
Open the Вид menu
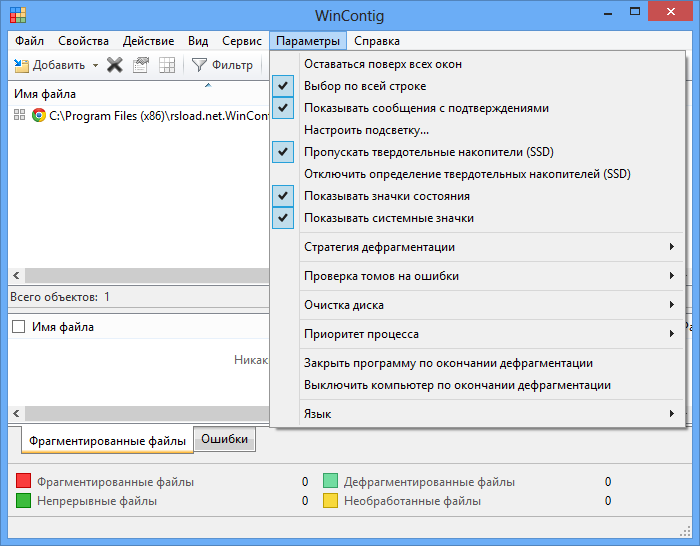click(198, 41)
